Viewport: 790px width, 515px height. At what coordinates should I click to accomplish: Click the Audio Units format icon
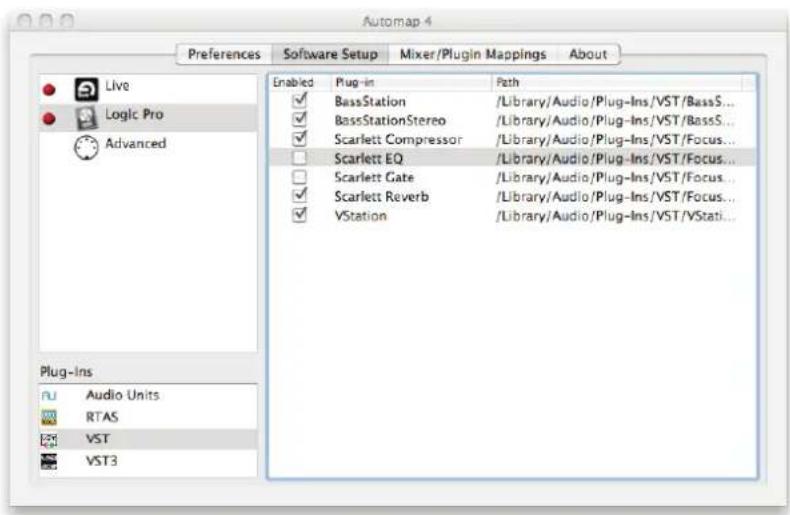click(49, 396)
